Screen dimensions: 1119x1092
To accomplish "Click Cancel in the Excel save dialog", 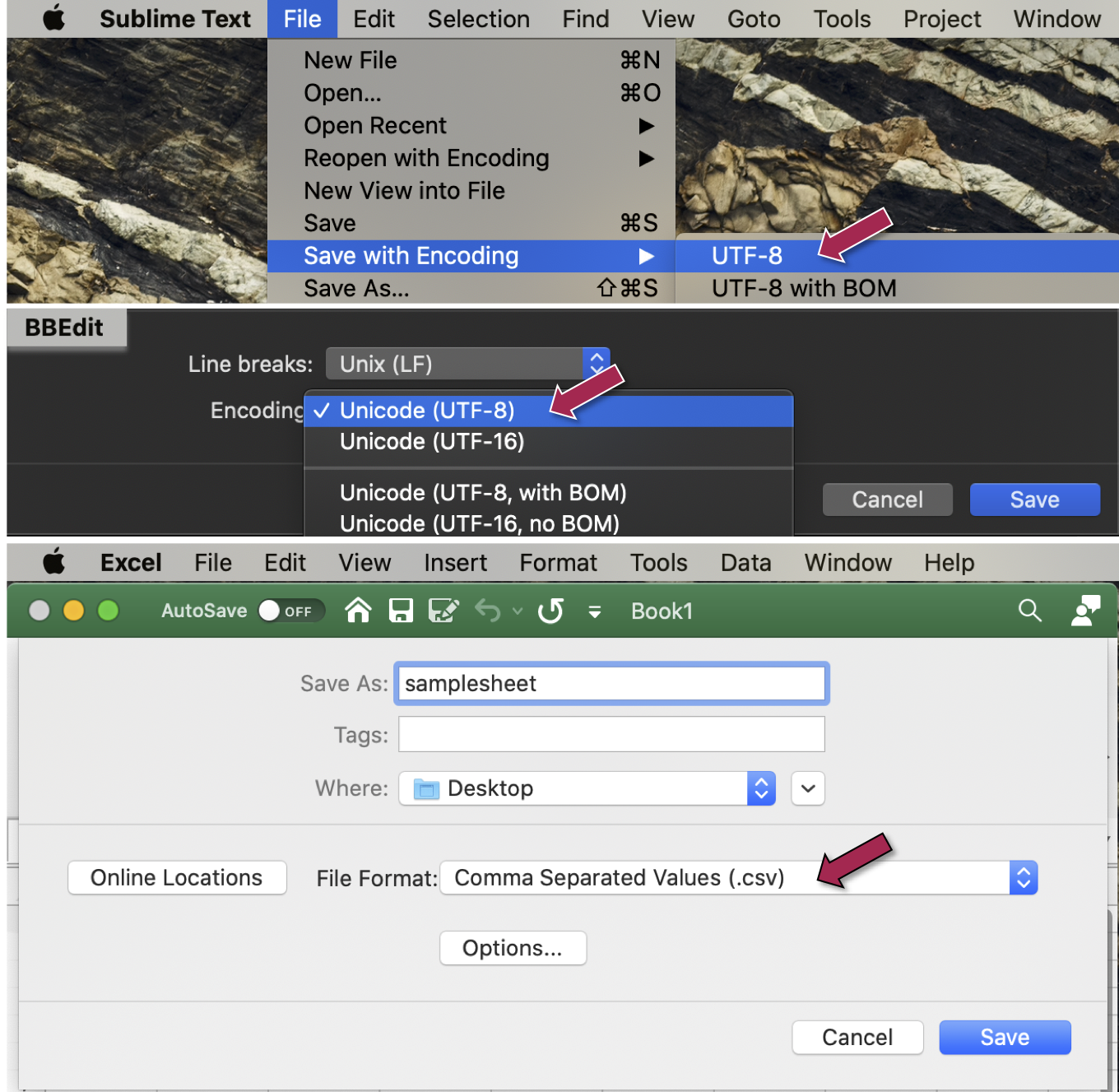I will click(x=857, y=1038).
